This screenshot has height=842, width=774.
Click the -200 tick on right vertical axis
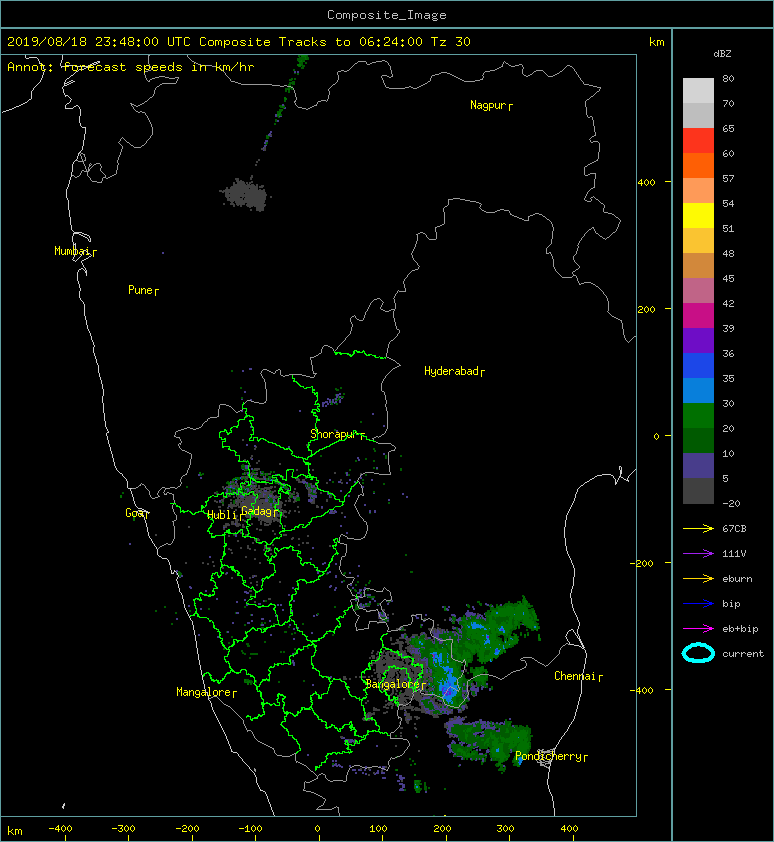coord(643,563)
